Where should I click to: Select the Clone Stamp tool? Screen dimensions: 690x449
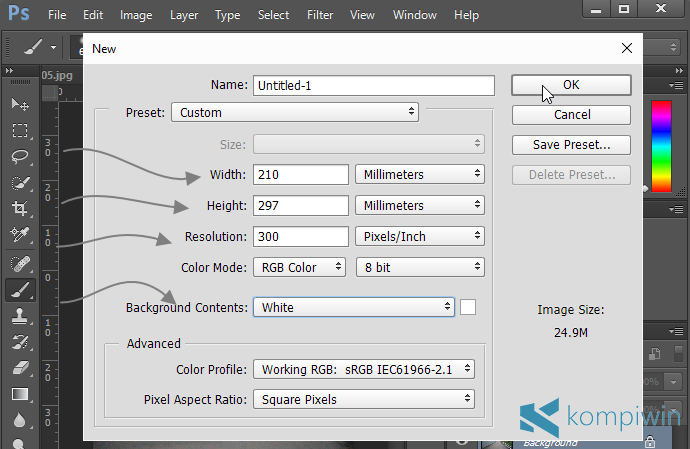(x=20, y=316)
